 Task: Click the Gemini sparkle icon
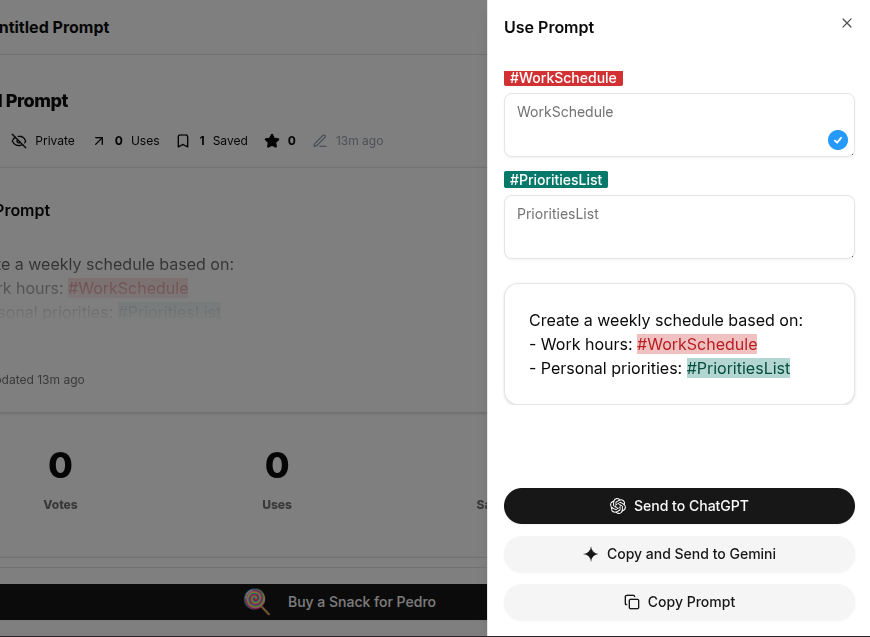coord(591,554)
